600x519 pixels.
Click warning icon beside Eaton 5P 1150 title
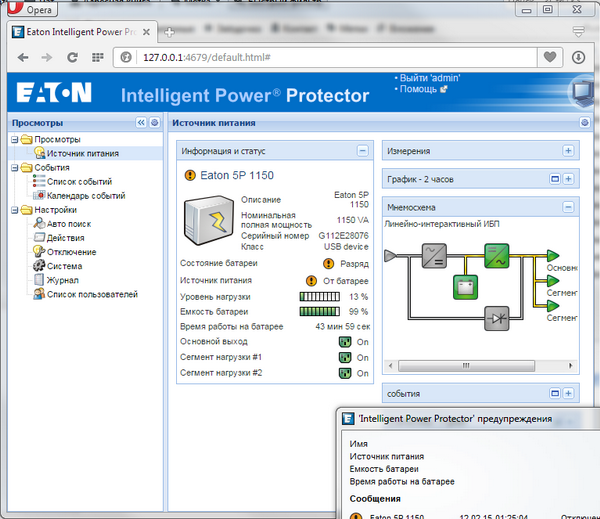(190, 175)
